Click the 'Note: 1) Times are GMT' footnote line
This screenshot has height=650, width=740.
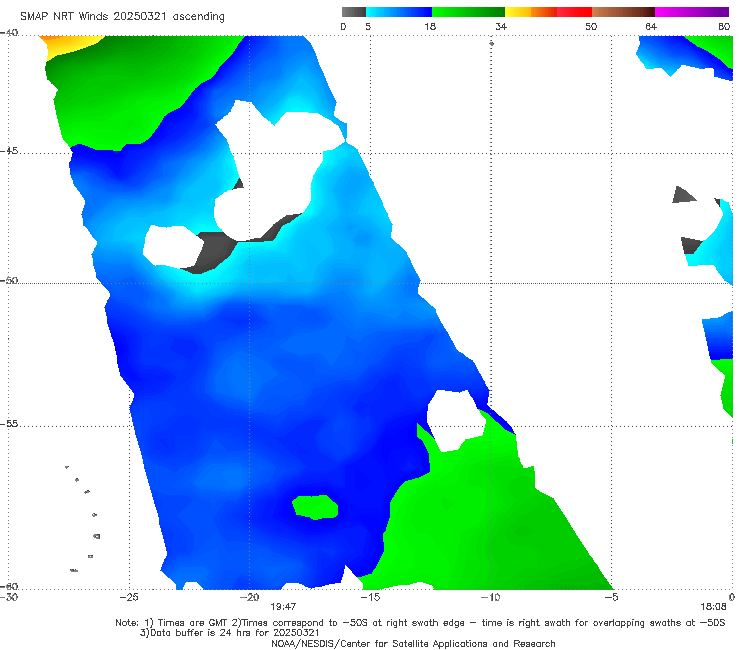[420, 623]
